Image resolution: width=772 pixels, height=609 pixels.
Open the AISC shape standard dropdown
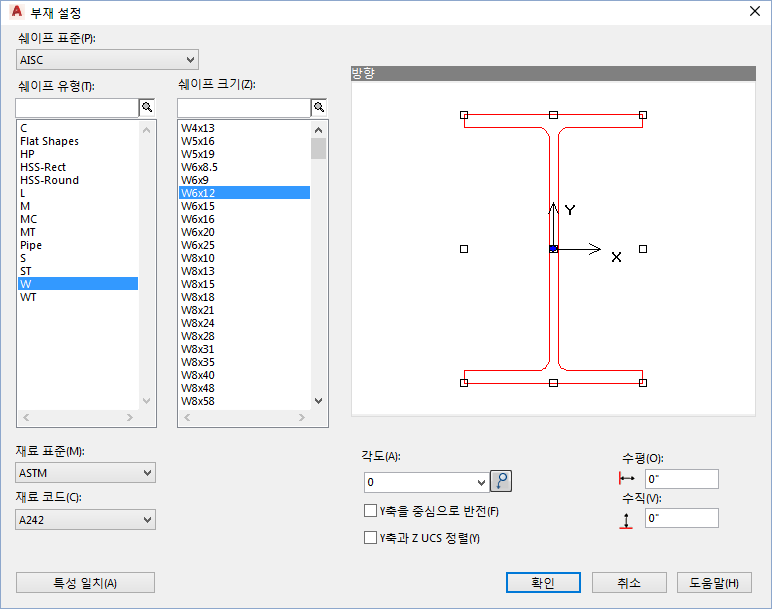click(x=107, y=60)
